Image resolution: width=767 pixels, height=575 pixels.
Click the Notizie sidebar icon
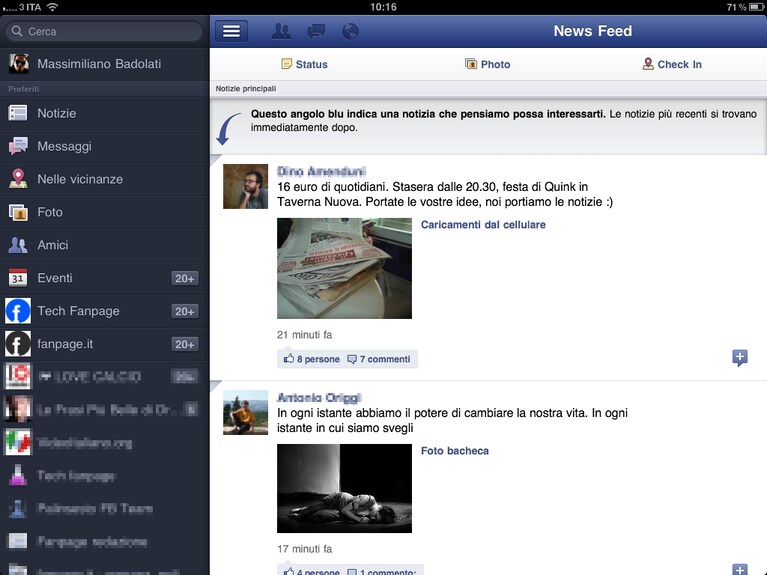tap(18, 113)
